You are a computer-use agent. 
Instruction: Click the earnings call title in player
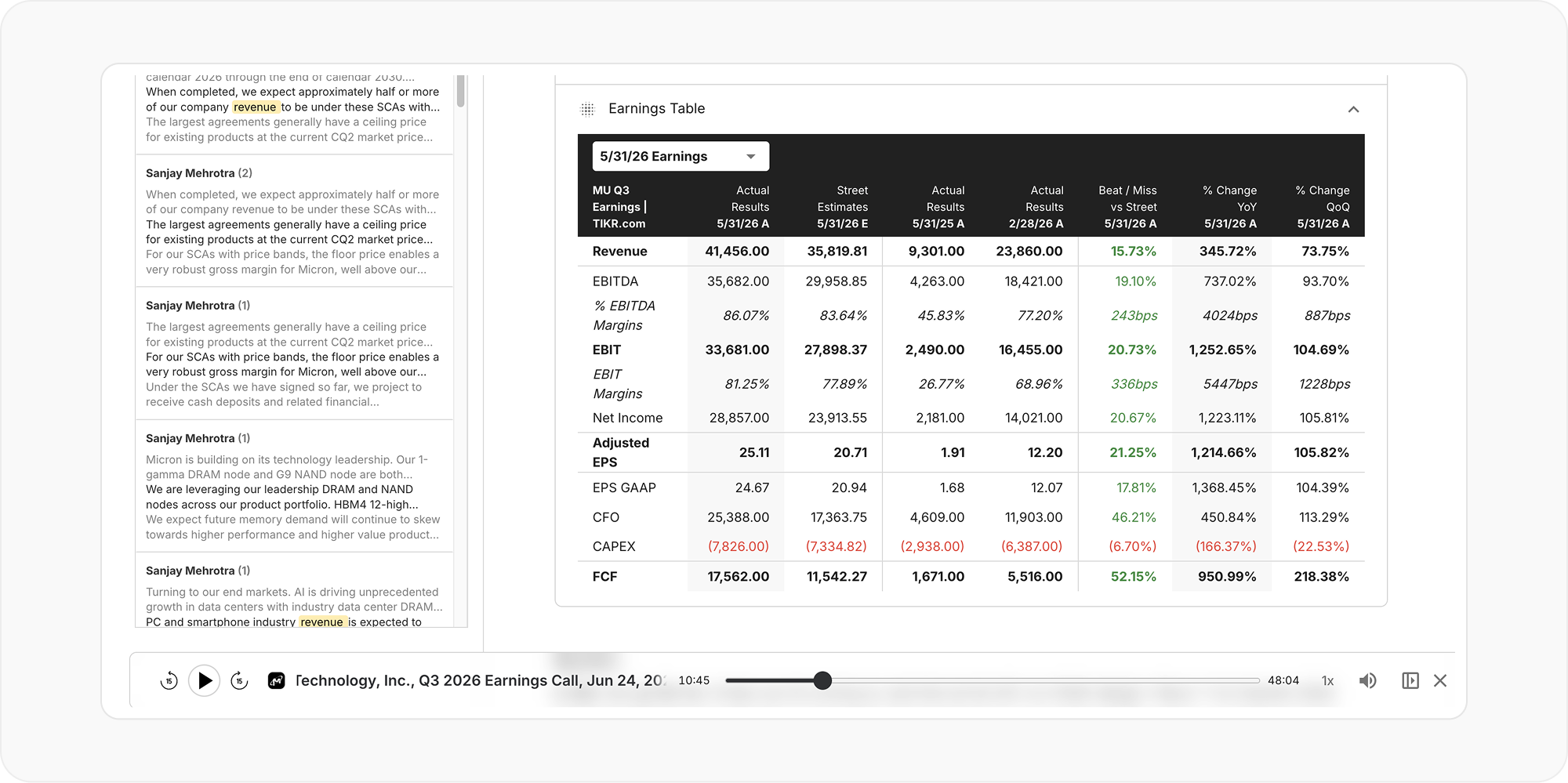tap(480, 680)
